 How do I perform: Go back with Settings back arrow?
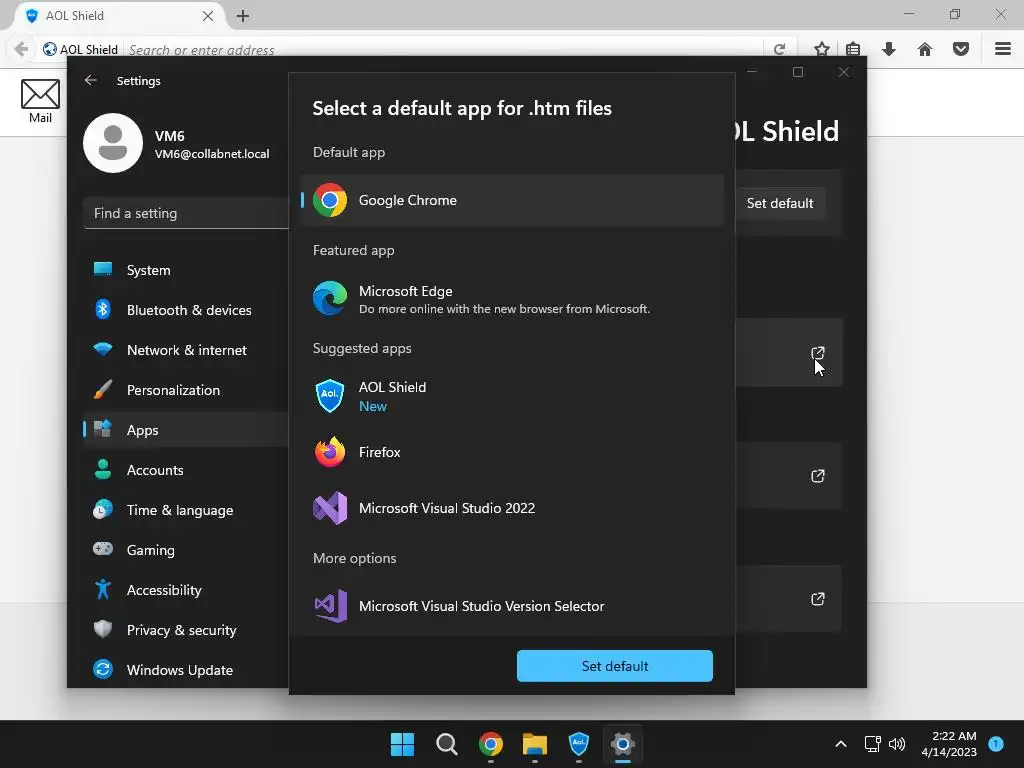(91, 80)
